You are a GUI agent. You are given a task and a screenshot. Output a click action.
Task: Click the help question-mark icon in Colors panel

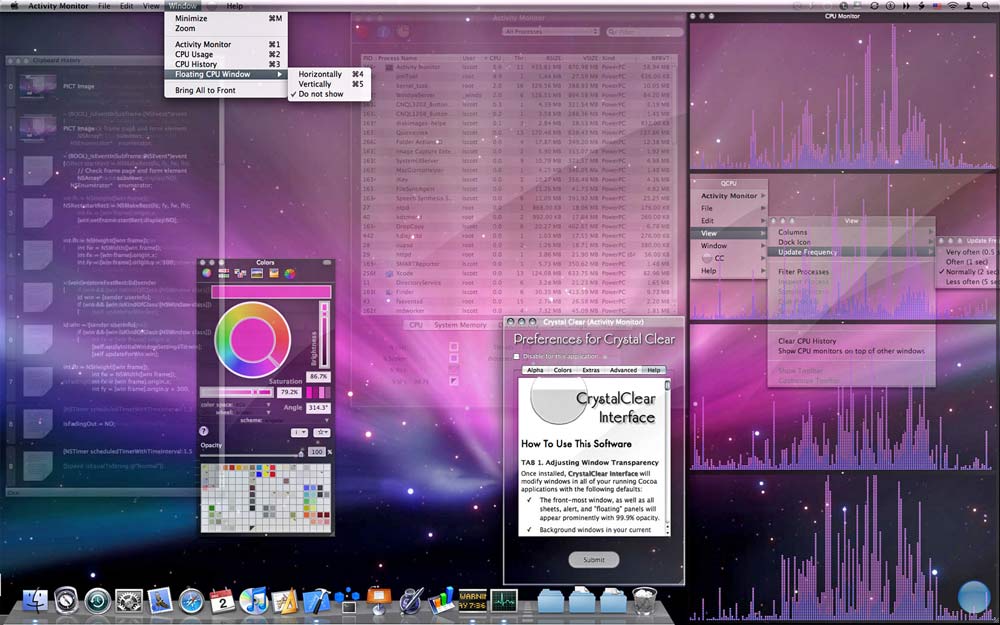click(x=203, y=431)
